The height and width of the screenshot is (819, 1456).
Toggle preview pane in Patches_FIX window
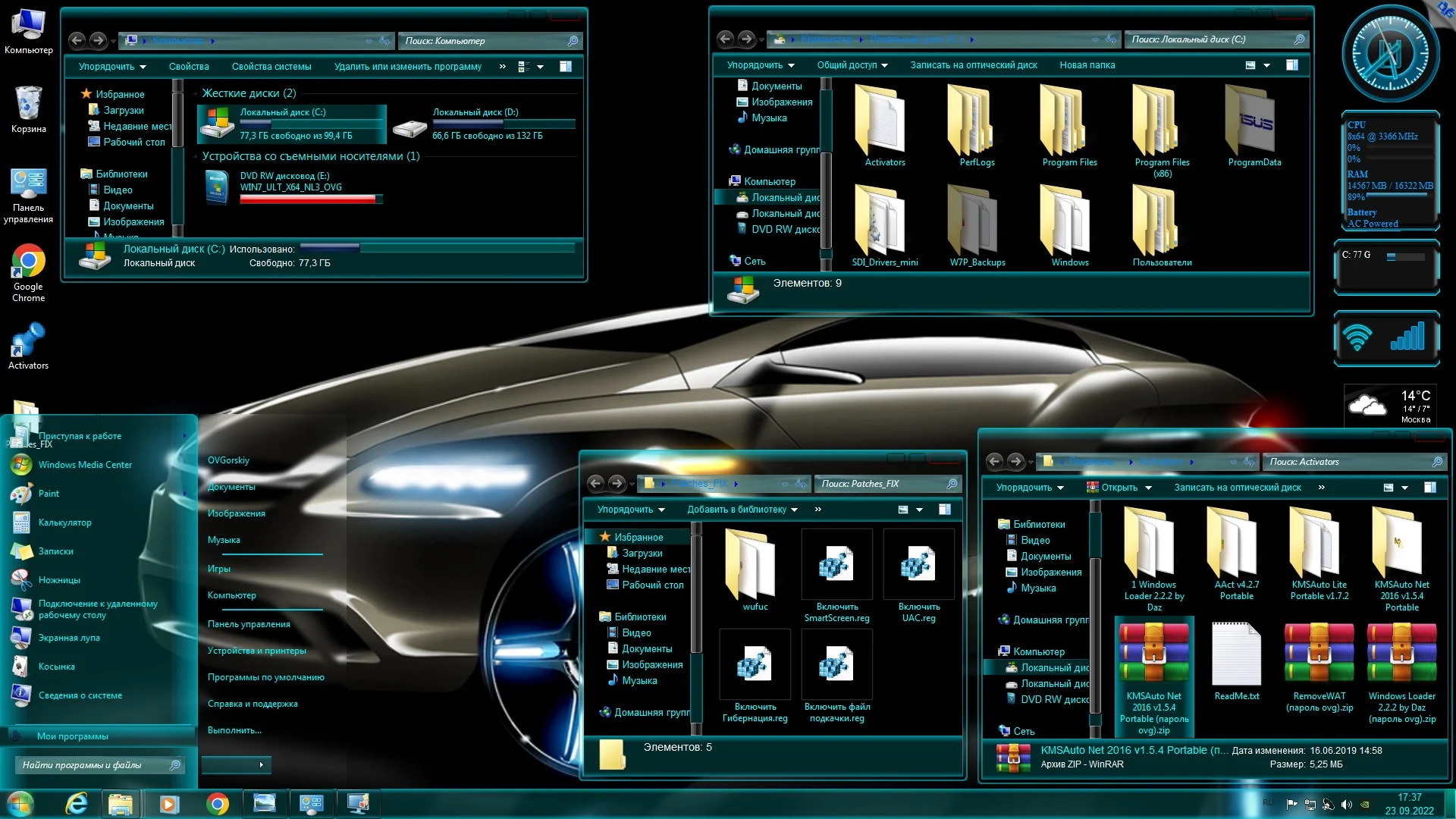(x=944, y=510)
